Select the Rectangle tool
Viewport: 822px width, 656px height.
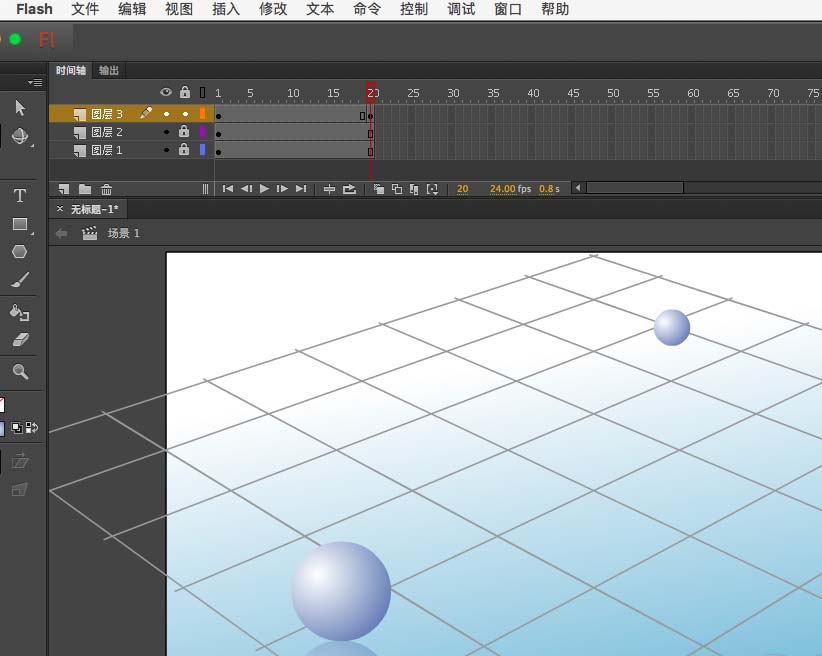click(20, 224)
